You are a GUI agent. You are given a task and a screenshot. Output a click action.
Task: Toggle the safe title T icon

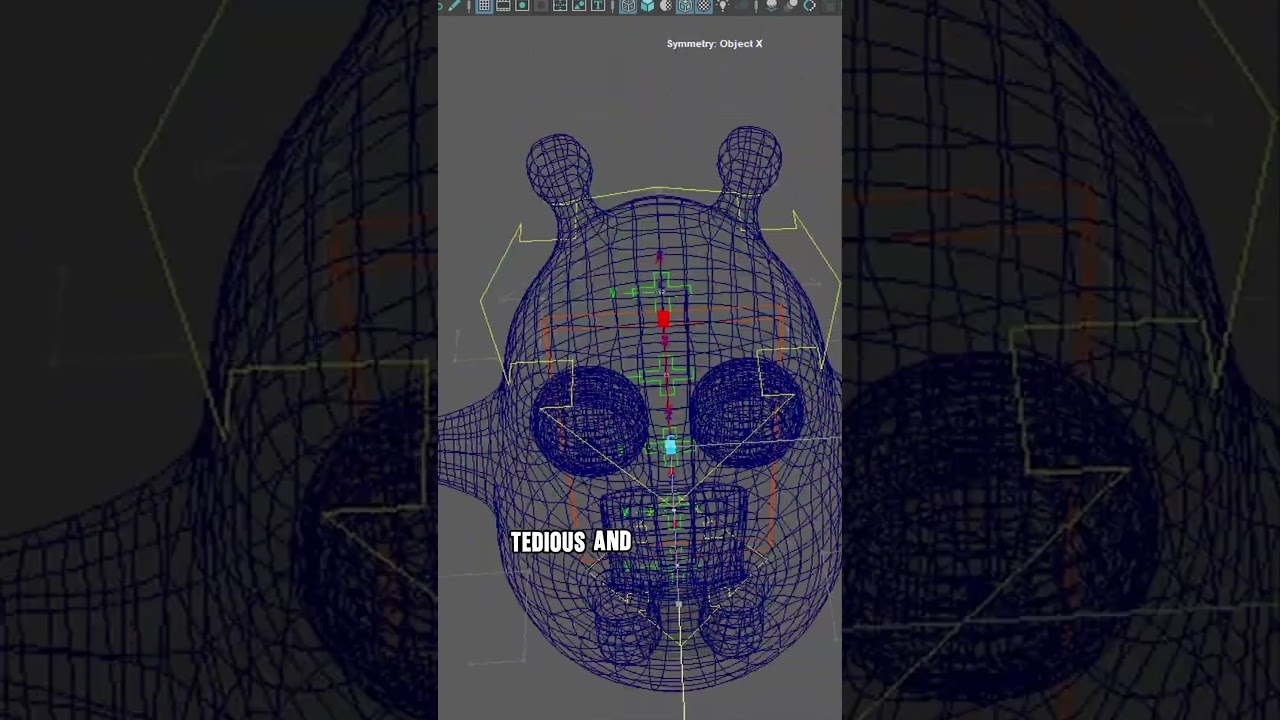click(x=598, y=6)
